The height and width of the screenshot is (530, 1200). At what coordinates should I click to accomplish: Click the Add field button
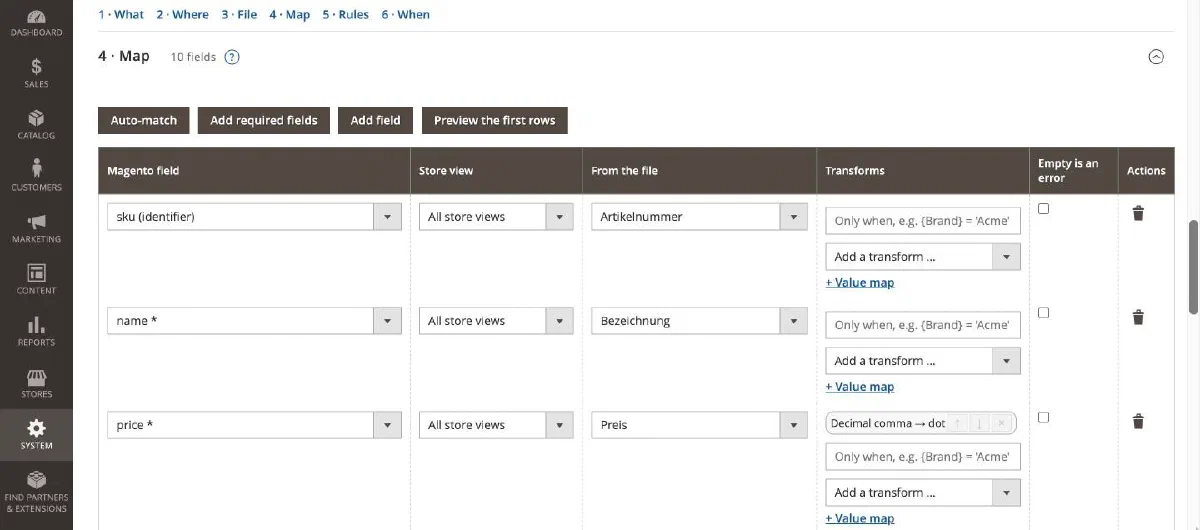[x=375, y=120]
